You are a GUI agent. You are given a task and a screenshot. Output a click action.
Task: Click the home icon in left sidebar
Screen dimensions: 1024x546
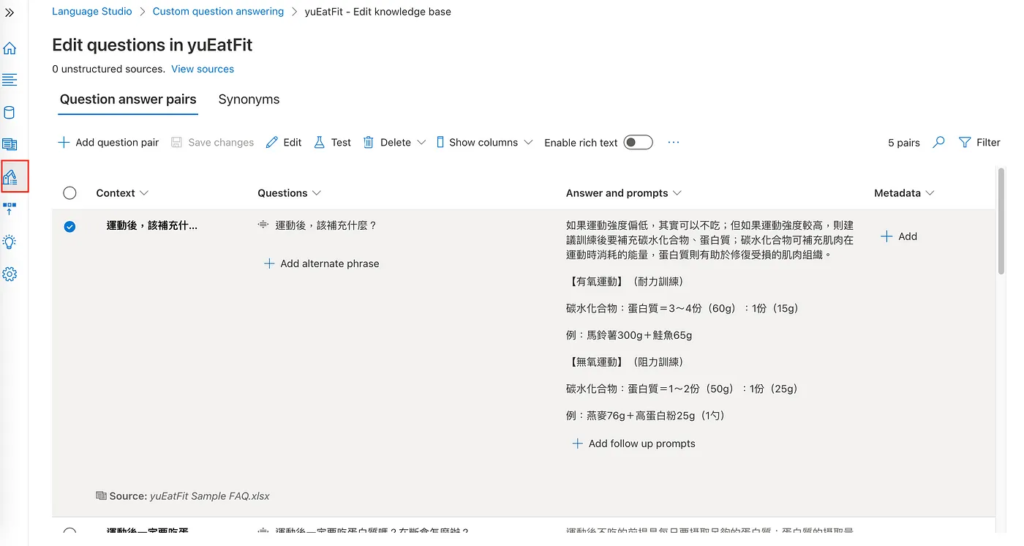(10, 48)
